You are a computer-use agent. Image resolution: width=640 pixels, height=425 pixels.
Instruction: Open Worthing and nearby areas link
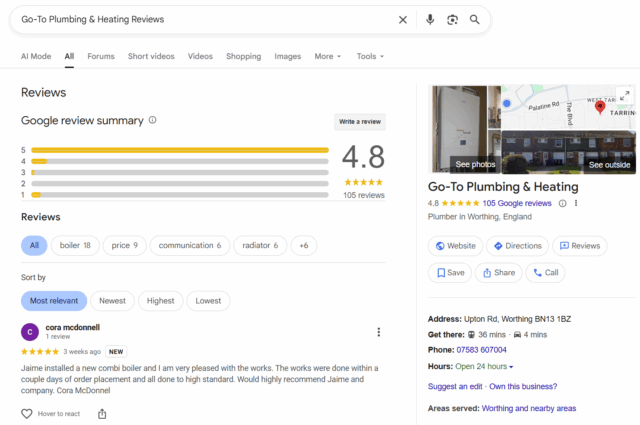pyautogui.click(x=529, y=408)
